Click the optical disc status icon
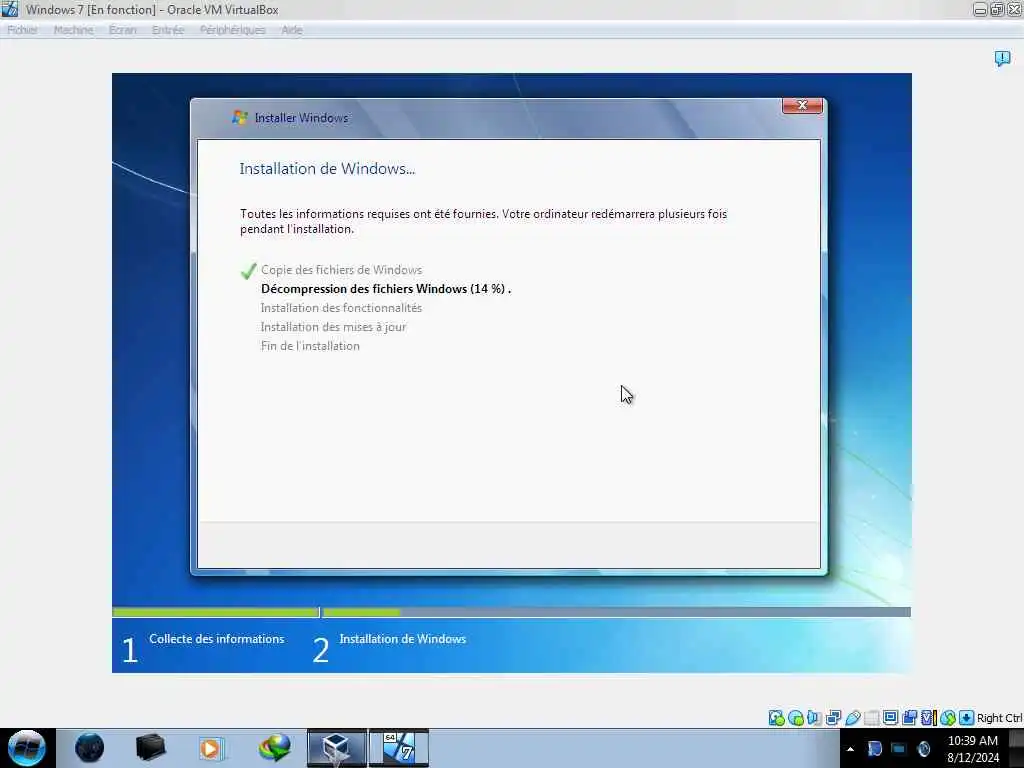The height and width of the screenshot is (768, 1024). pyautogui.click(x=795, y=718)
